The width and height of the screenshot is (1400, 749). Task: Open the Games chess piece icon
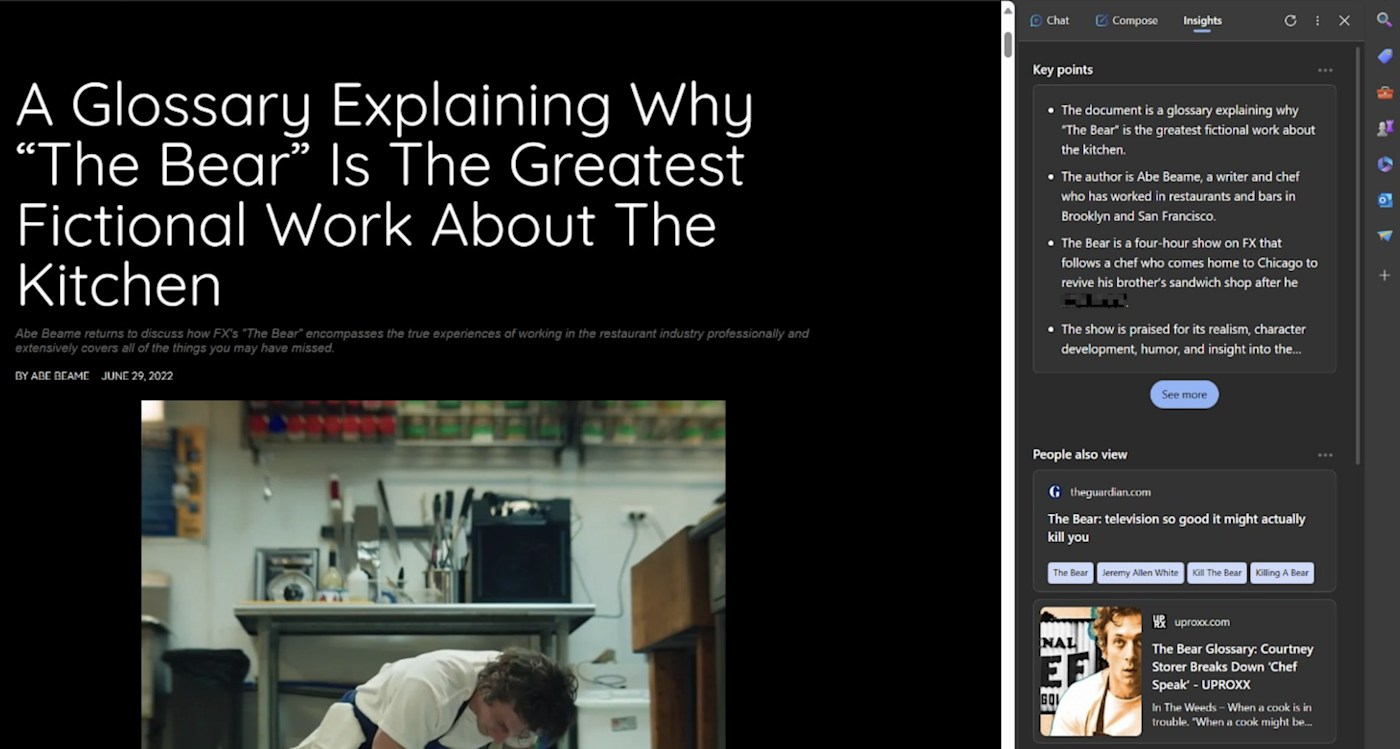tap(1384, 128)
